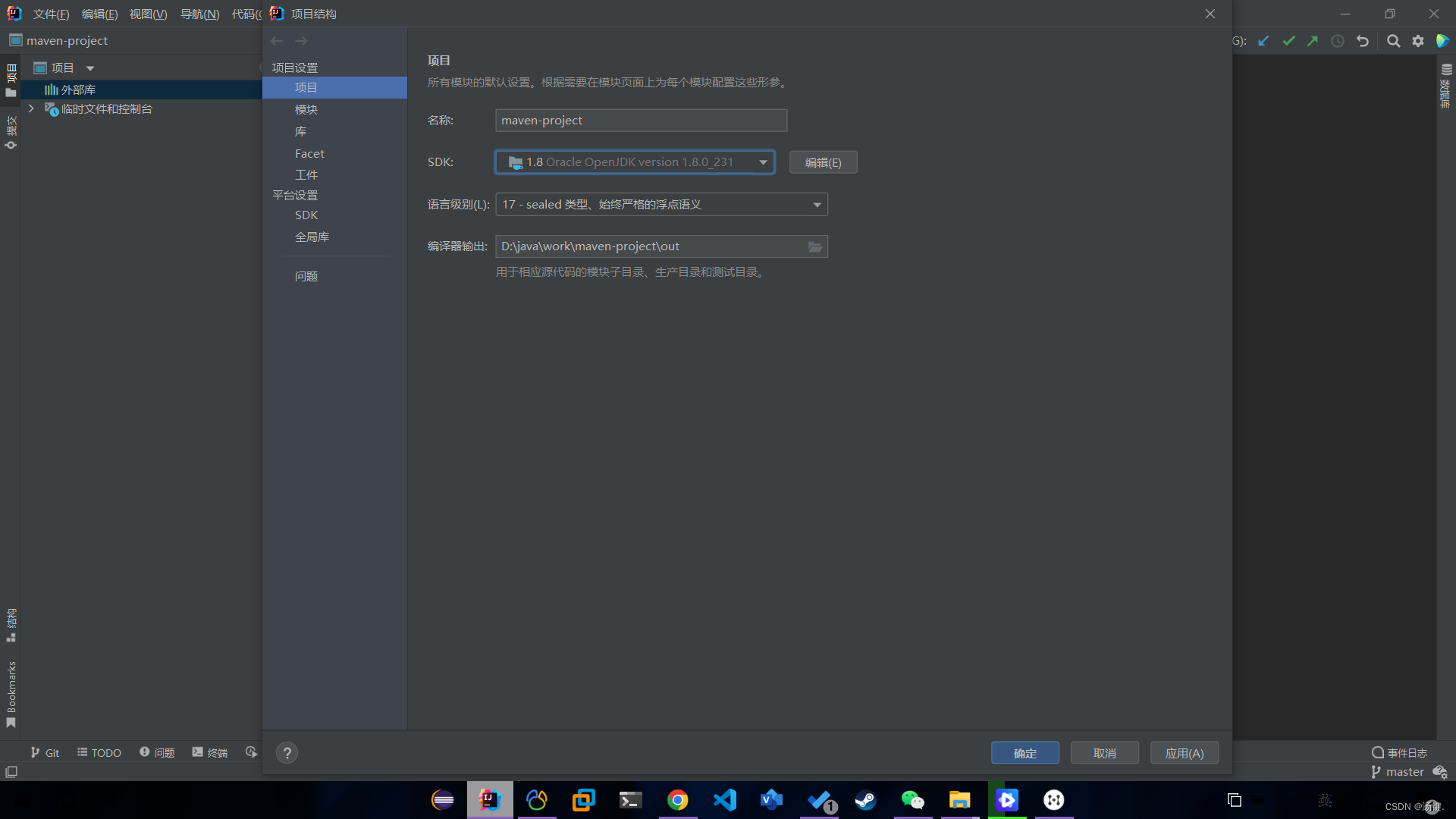The width and height of the screenshot is (1456, 819).
Task: Open Structure tool window on left strip
Action: click(11, 625)
